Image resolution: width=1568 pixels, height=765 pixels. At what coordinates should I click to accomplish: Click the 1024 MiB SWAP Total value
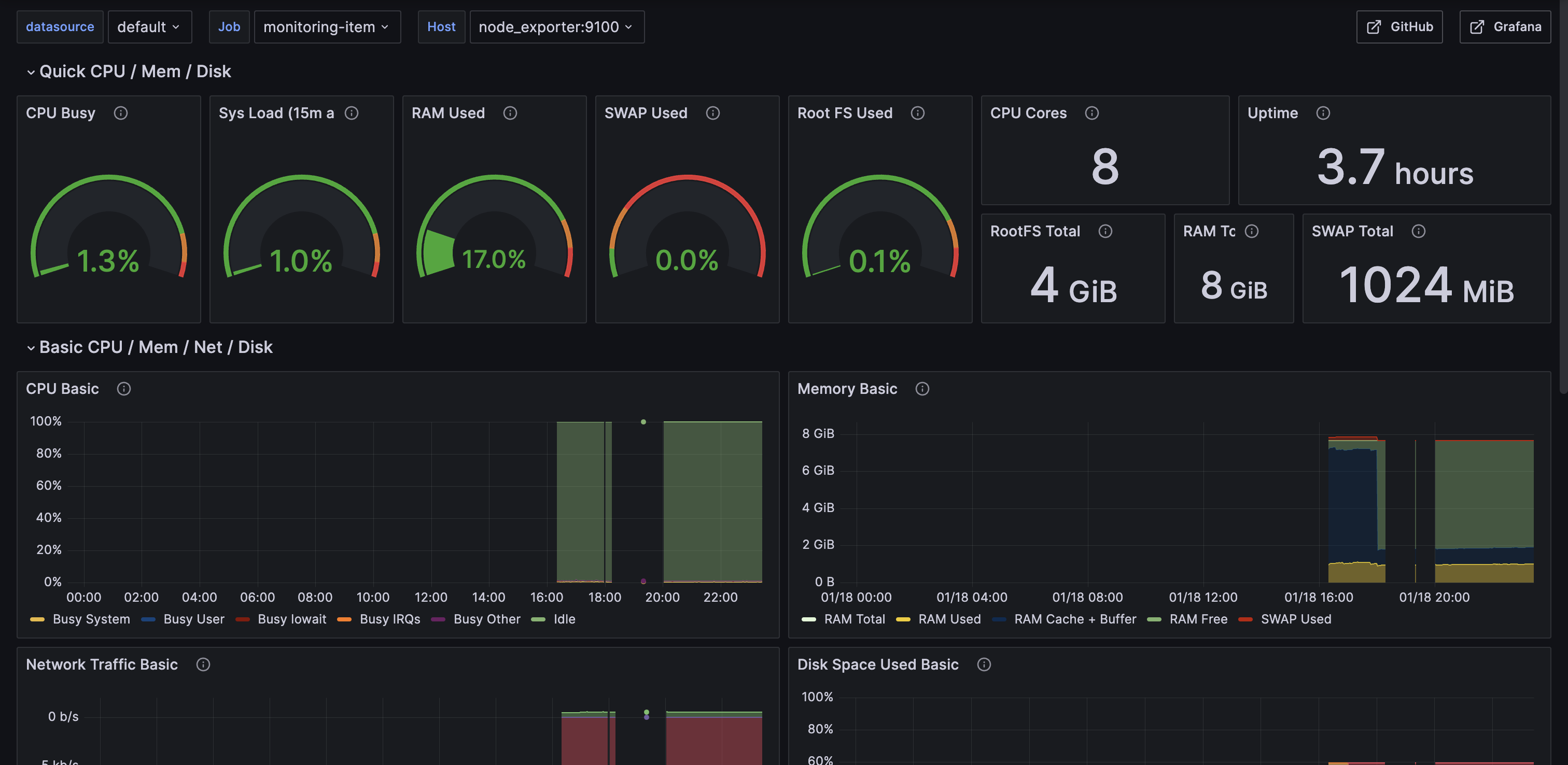pyautogui.click(x=1427, y=285)
